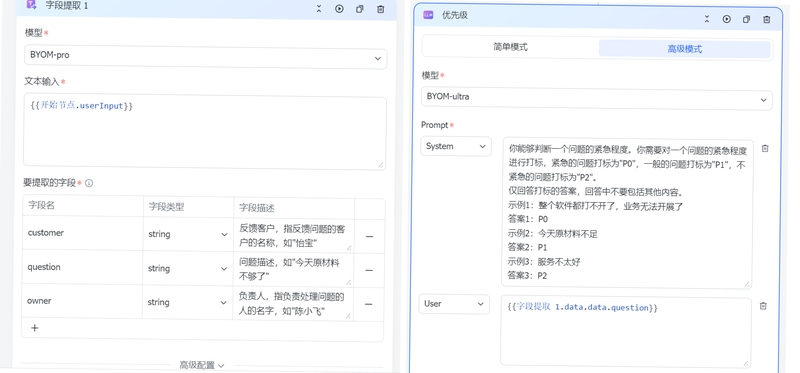Click the 优先级 node title
Screen dimensions: 800x373
pyautogui.click(x=455, y=15)
